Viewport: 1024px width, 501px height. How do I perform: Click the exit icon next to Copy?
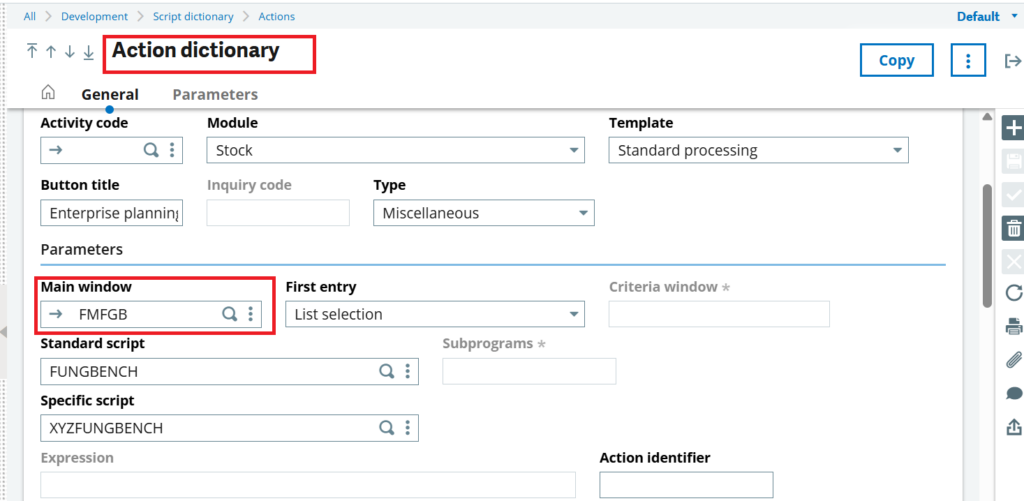[x=1012, y=61]
